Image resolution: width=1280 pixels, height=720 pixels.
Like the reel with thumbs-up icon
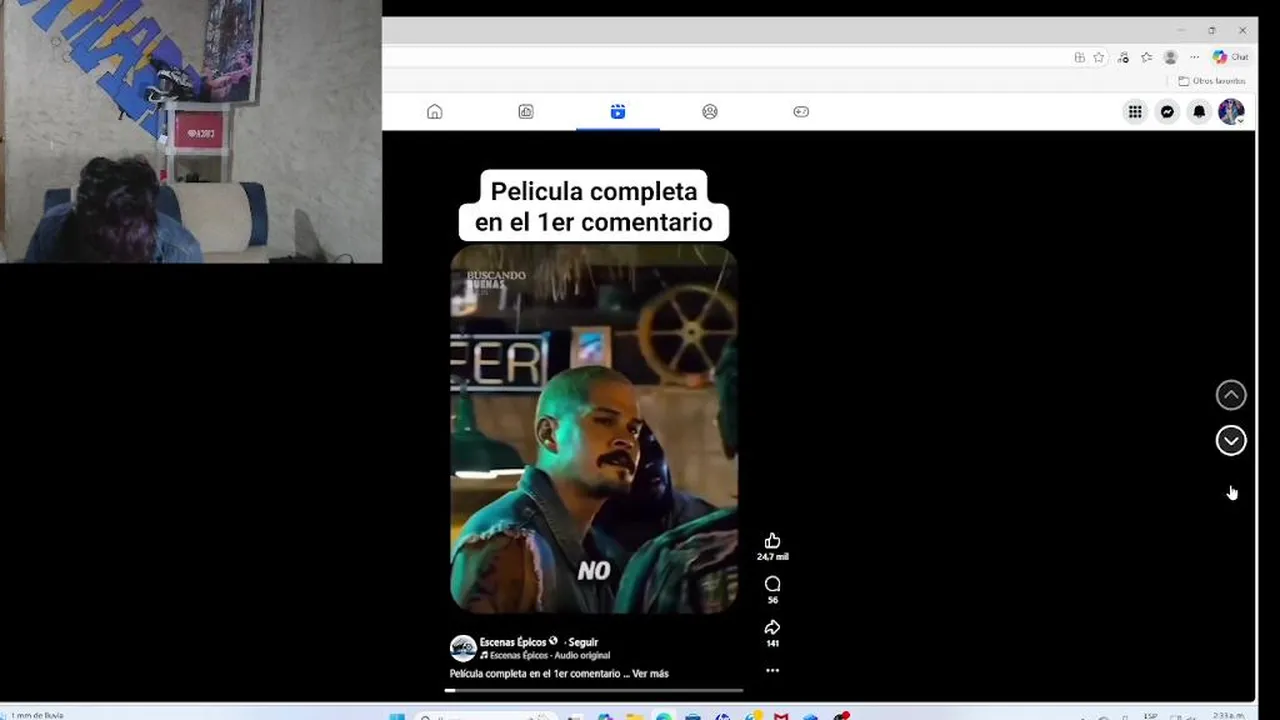772,541
